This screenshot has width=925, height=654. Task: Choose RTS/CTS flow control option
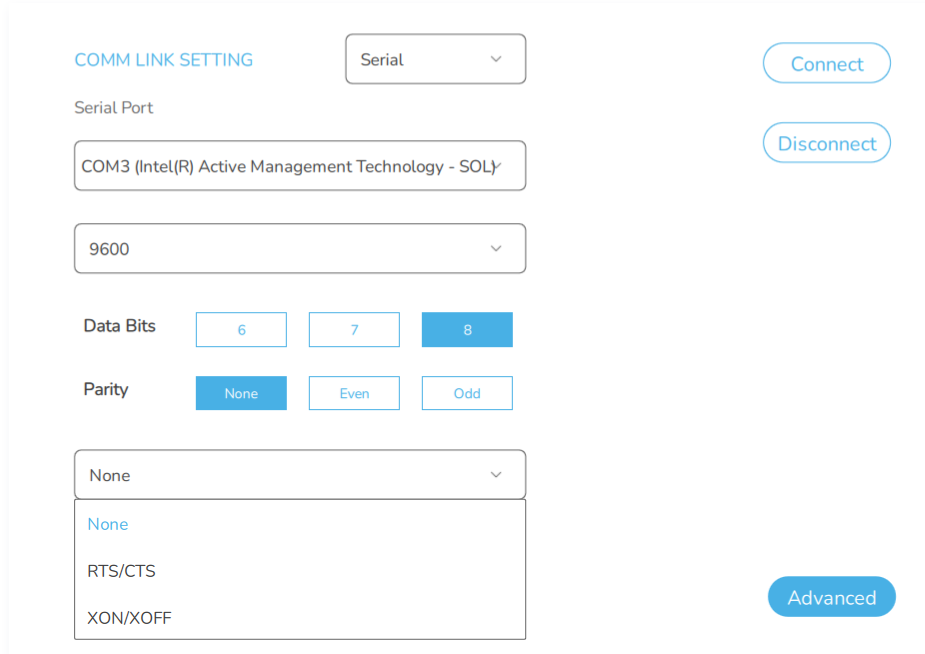(121, 571)
